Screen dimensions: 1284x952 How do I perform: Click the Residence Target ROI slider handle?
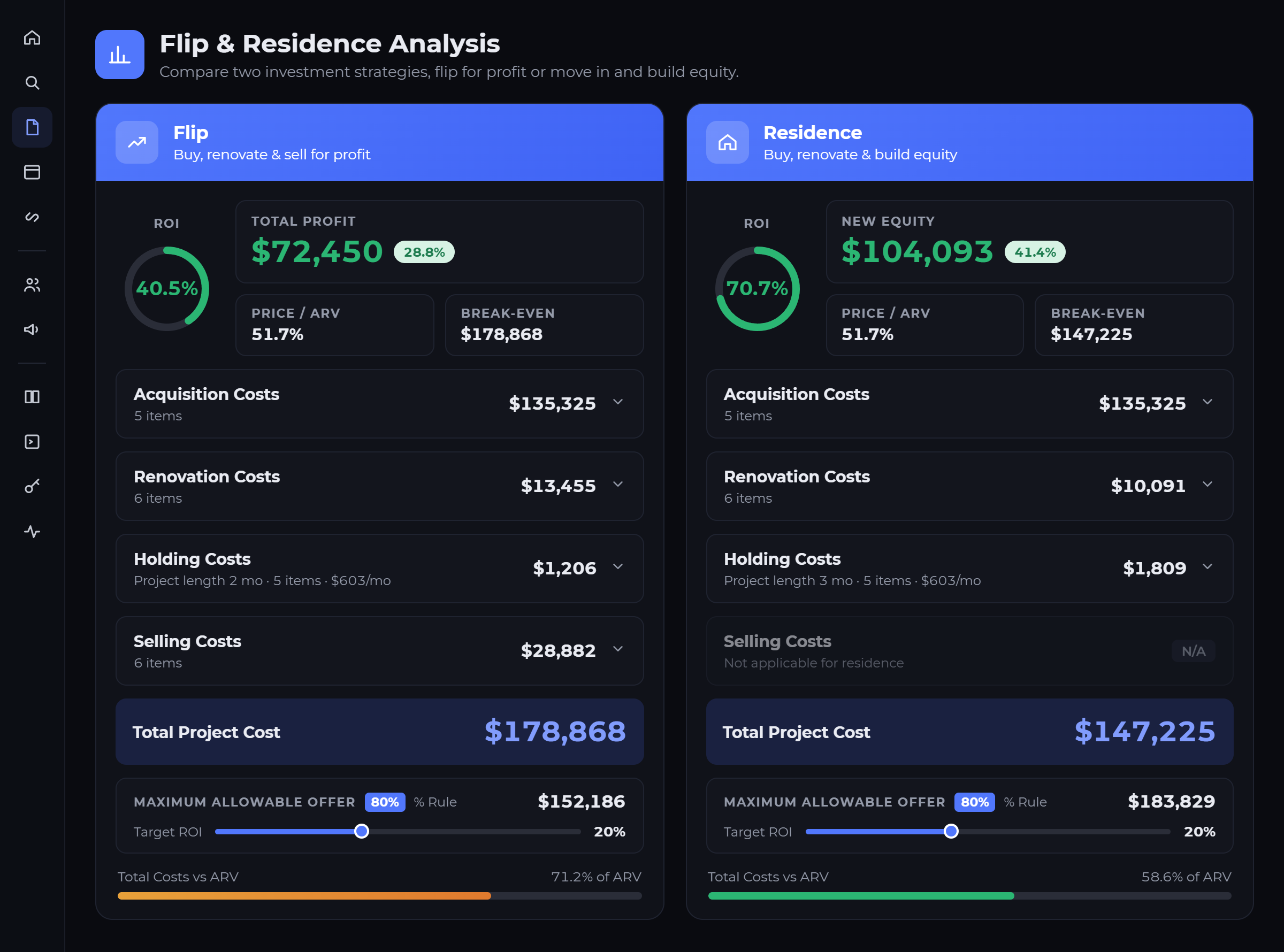coord(951,831)
